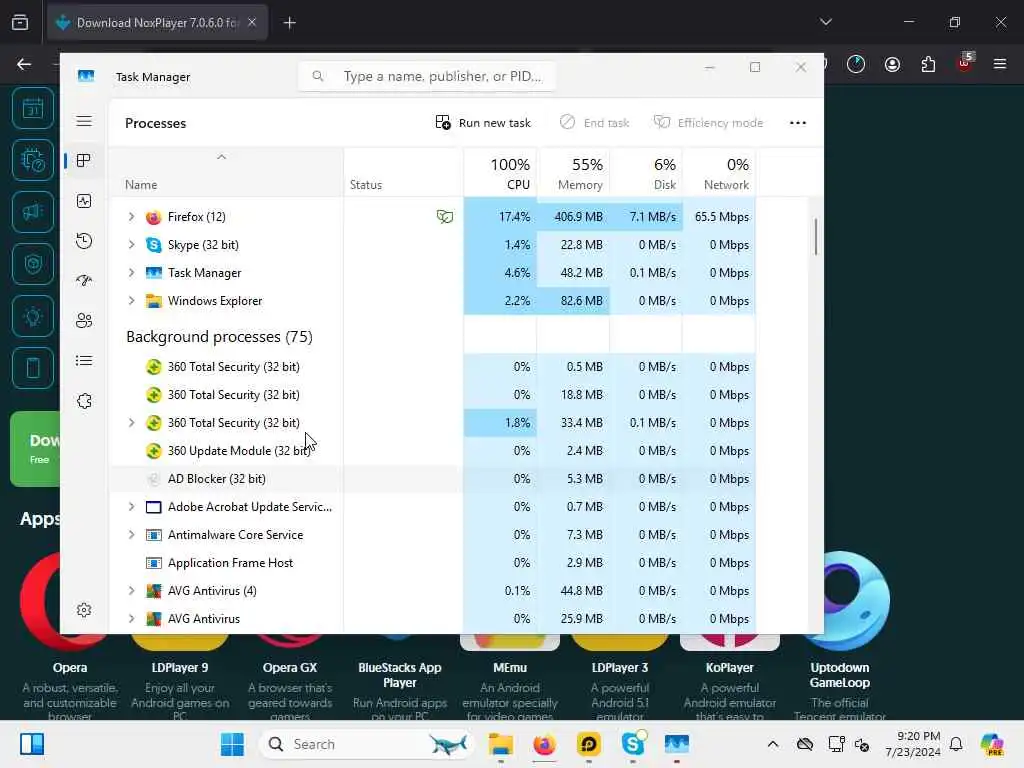This screenshot has width=1024, height=768.
Task: Open Firefox account profile icon
Action: (892, 64)
